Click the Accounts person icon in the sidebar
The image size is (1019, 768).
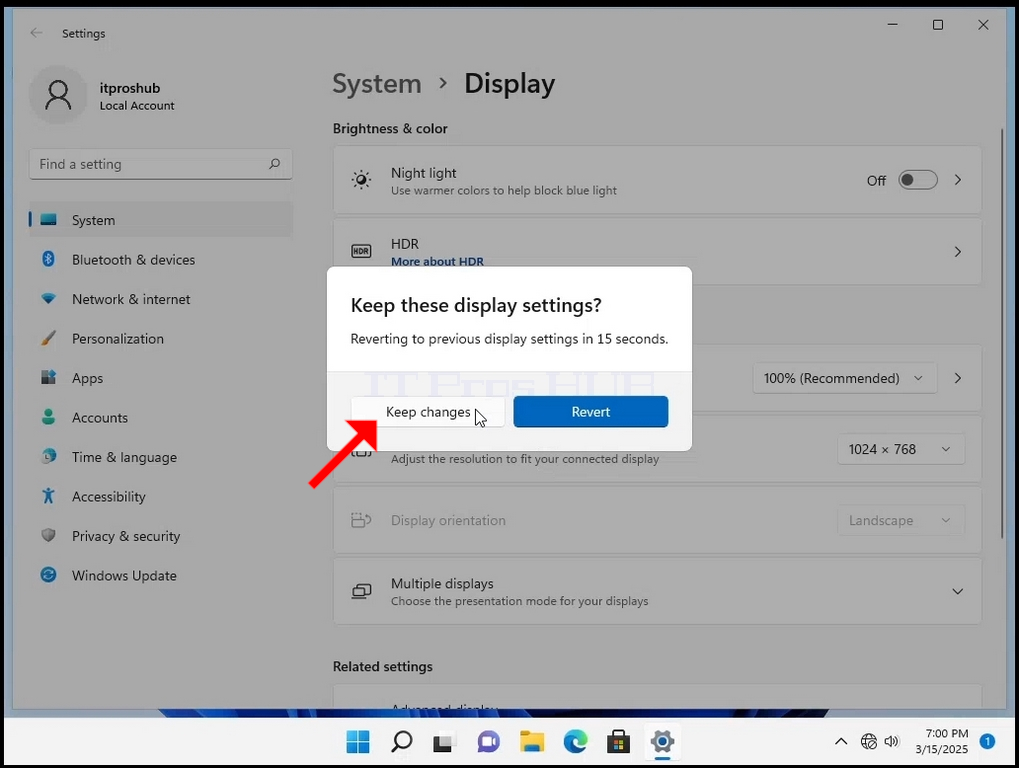pos(48,417)
